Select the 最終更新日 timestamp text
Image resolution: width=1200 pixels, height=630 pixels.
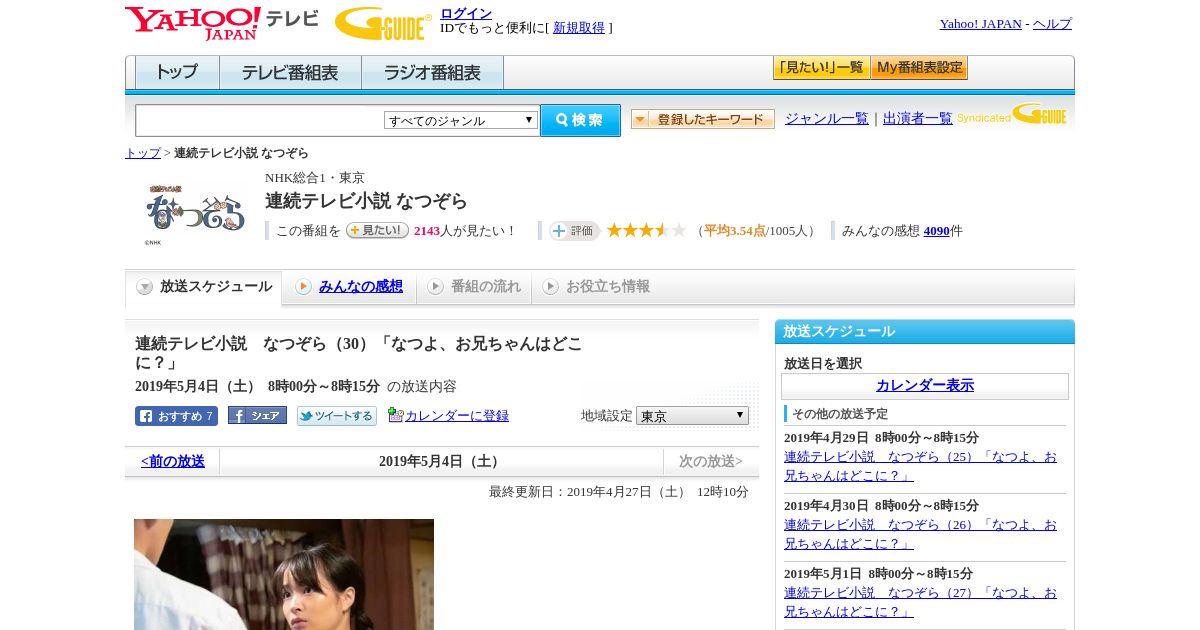619,492
